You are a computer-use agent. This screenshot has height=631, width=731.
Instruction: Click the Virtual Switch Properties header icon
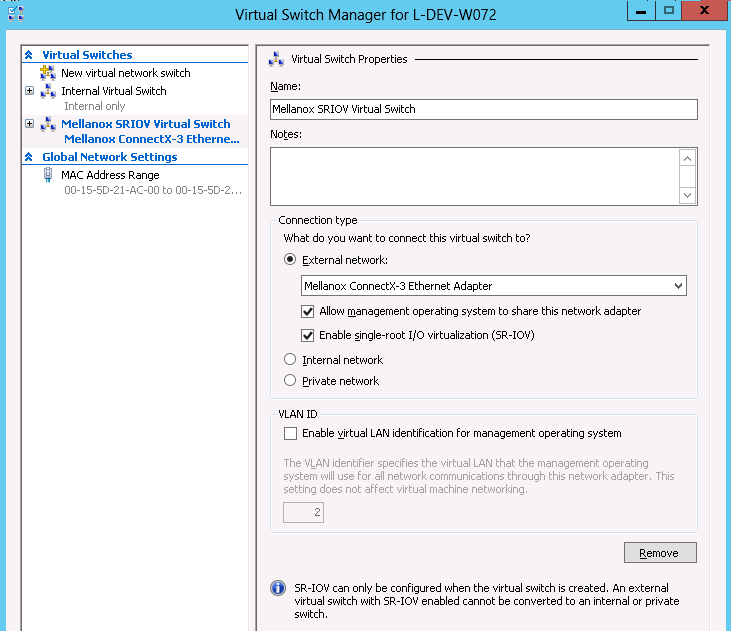[x=276, y=59]
